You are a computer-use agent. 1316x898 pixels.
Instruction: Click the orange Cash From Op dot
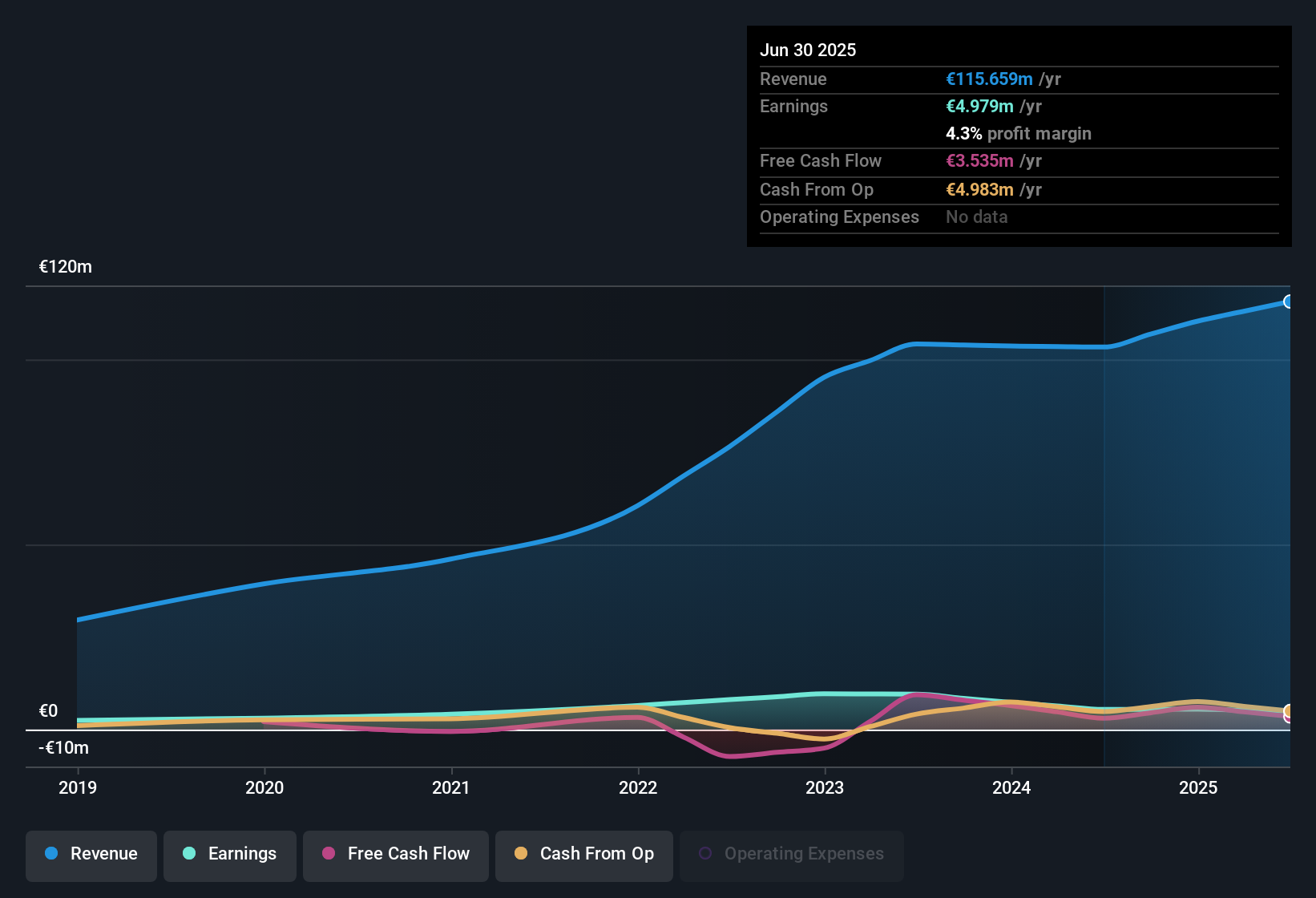click(x=521, y=853)
